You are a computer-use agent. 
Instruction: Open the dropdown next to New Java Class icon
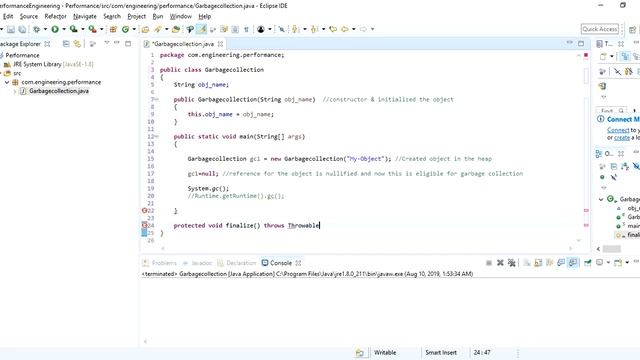tap(134, 29)
